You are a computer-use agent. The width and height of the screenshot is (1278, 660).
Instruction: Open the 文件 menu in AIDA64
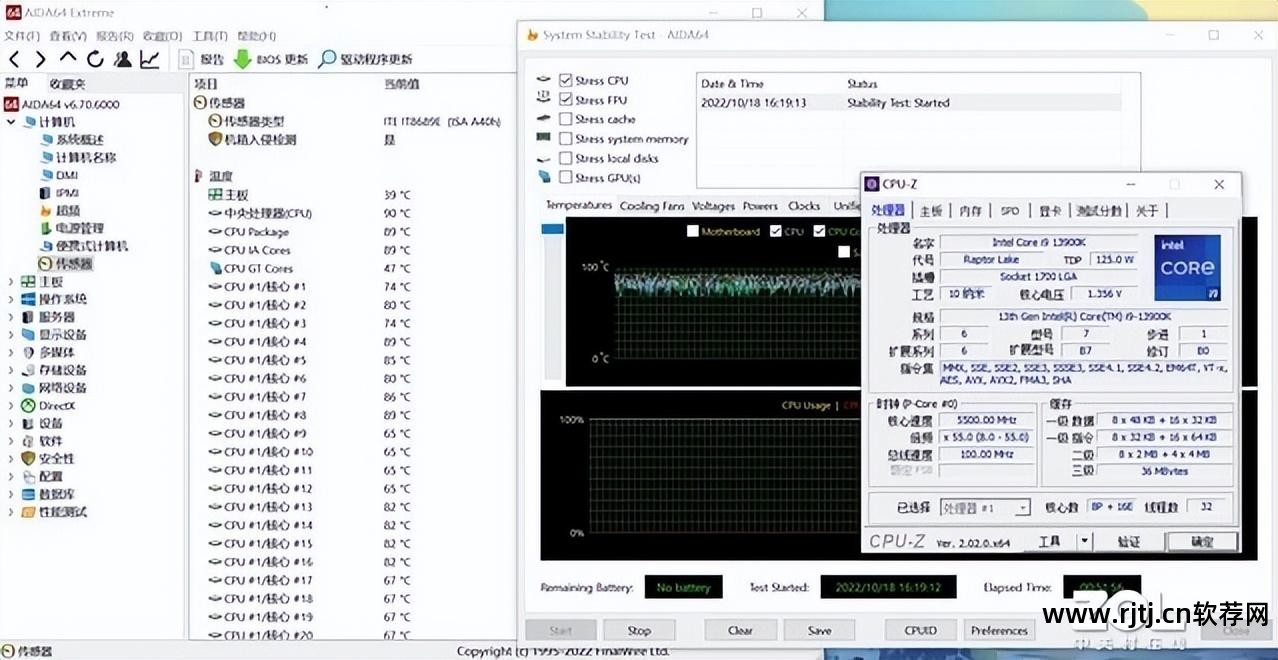pyautogui.click(x=21, y=36)
